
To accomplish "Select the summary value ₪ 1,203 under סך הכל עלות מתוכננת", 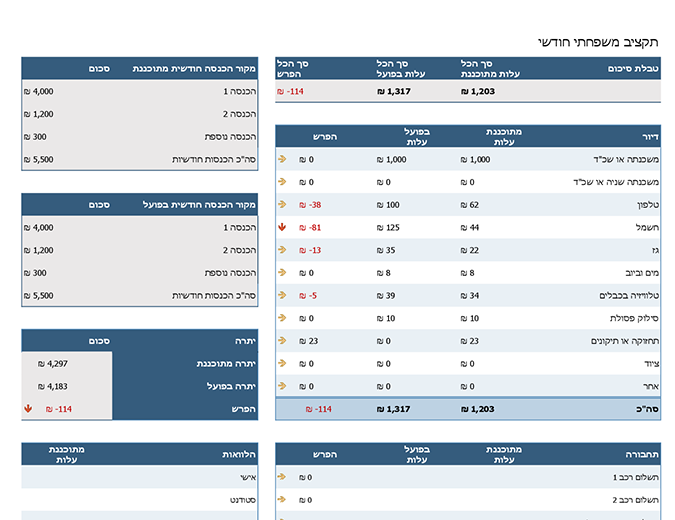I will [x=478, y=91].
